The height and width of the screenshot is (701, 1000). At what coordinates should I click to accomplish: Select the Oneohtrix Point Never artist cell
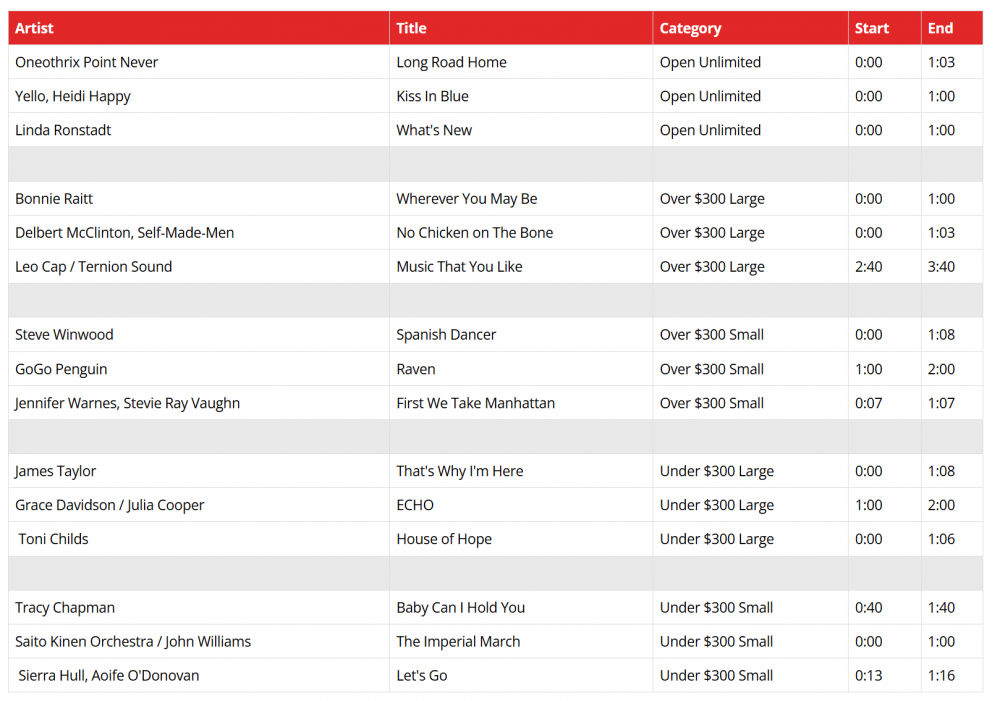coord(87,62)
